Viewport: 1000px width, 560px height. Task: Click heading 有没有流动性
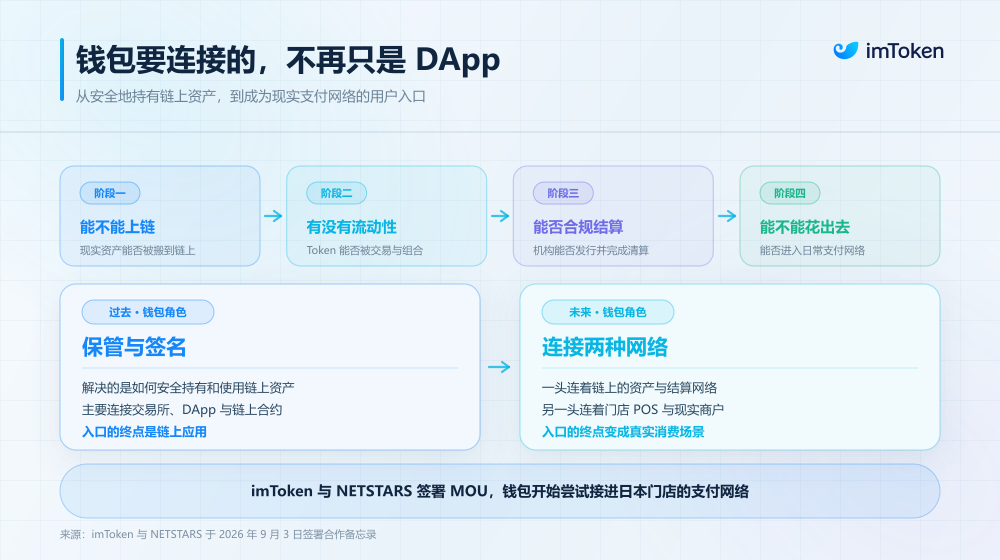(351, 227)
